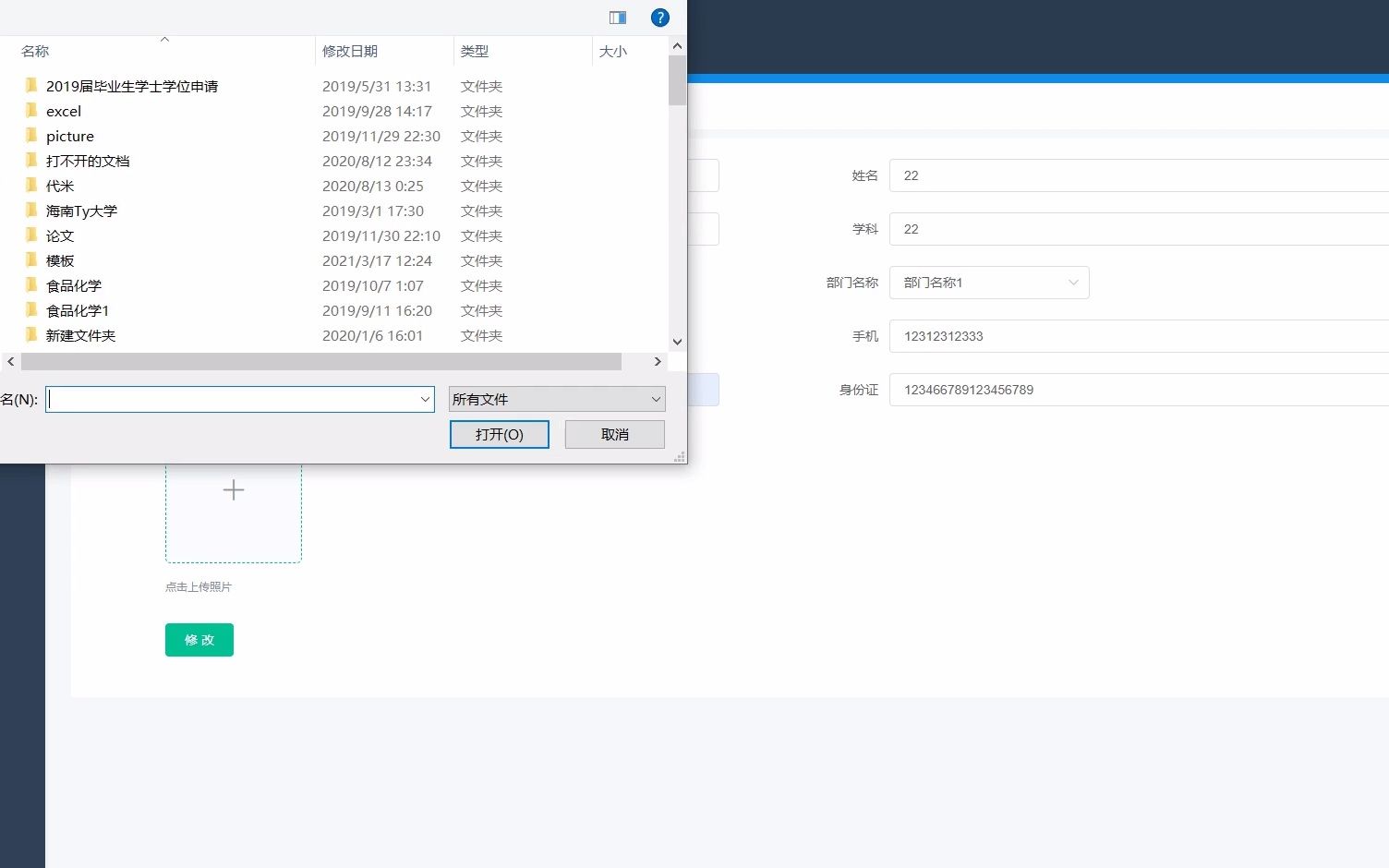Open the file dialog help icon
Screen dimensions: 1389x868
click(659, 18)
